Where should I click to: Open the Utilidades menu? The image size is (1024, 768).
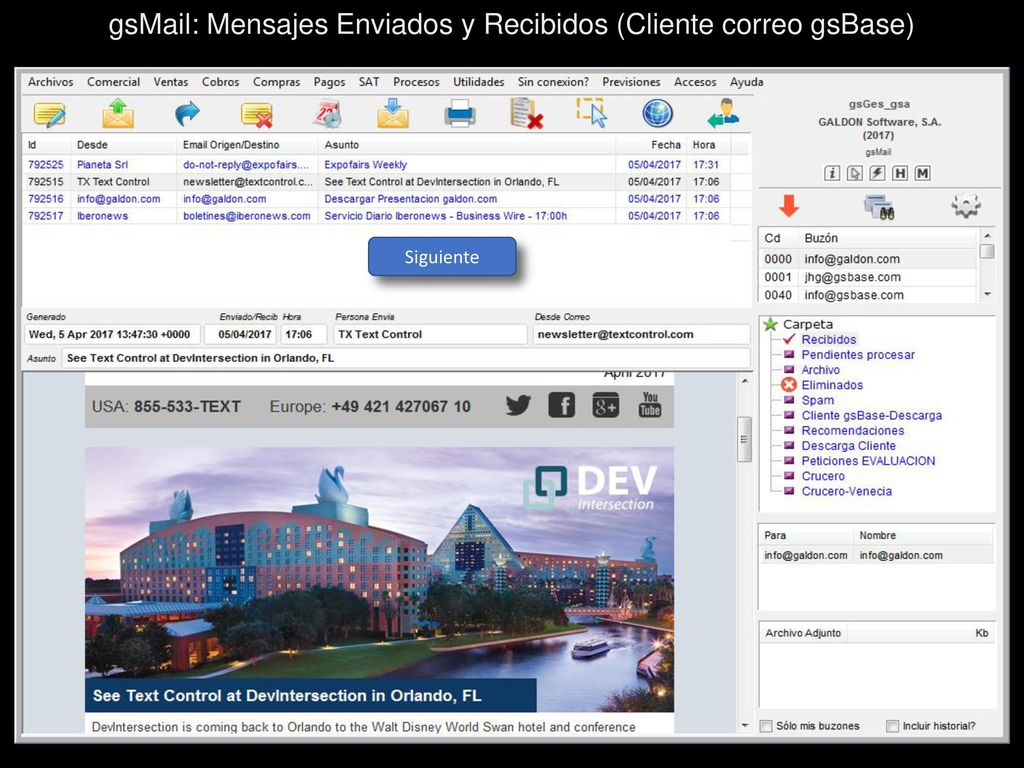(x=479, y=82)
